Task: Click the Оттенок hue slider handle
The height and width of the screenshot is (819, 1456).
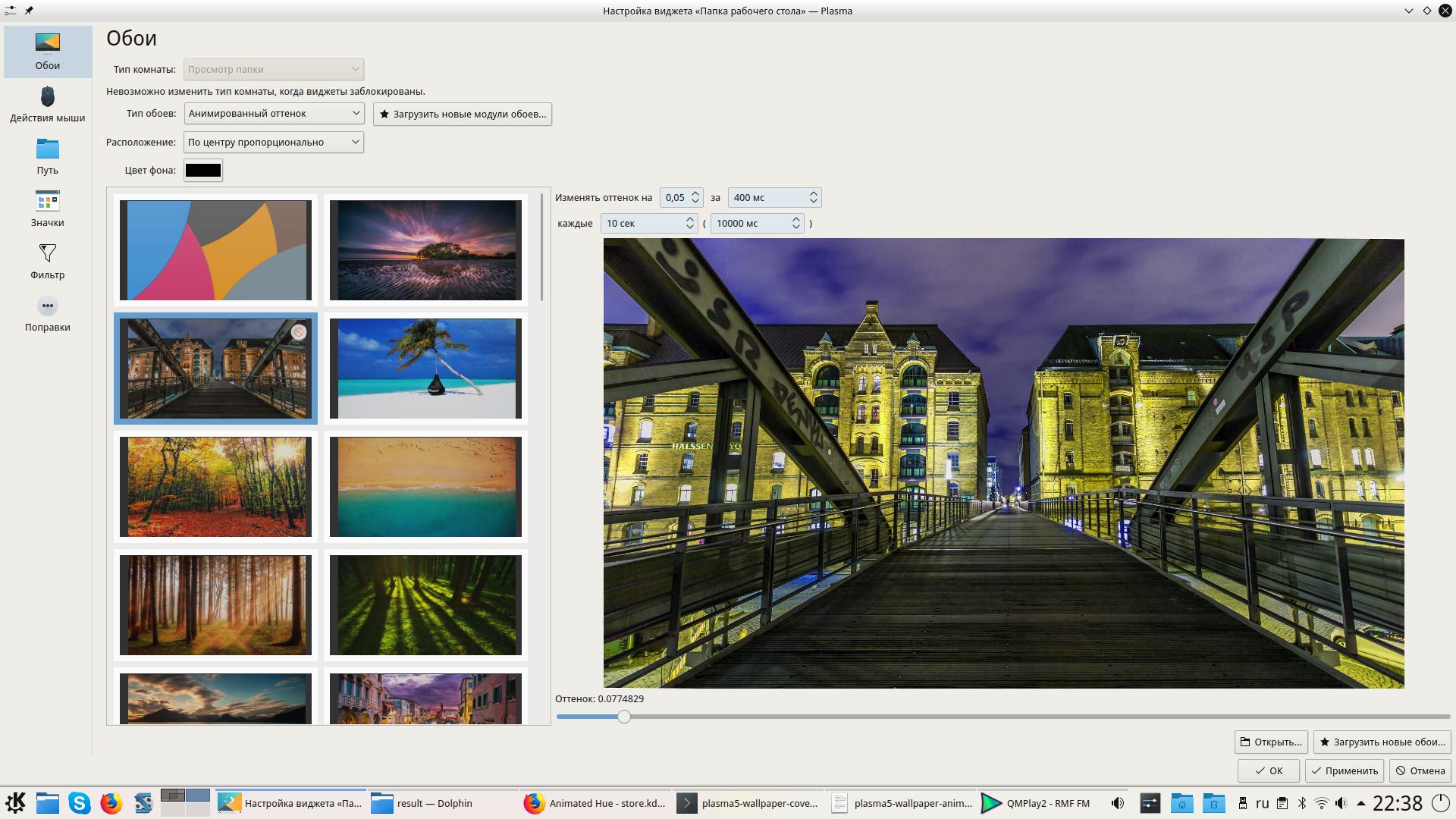Action: click(x=623, y=717)
